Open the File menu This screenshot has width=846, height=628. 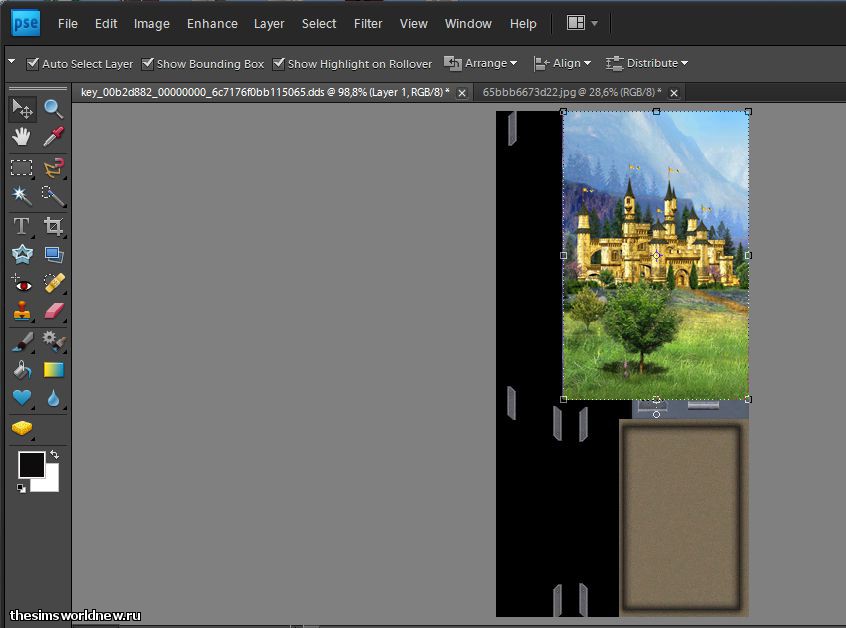67,24
